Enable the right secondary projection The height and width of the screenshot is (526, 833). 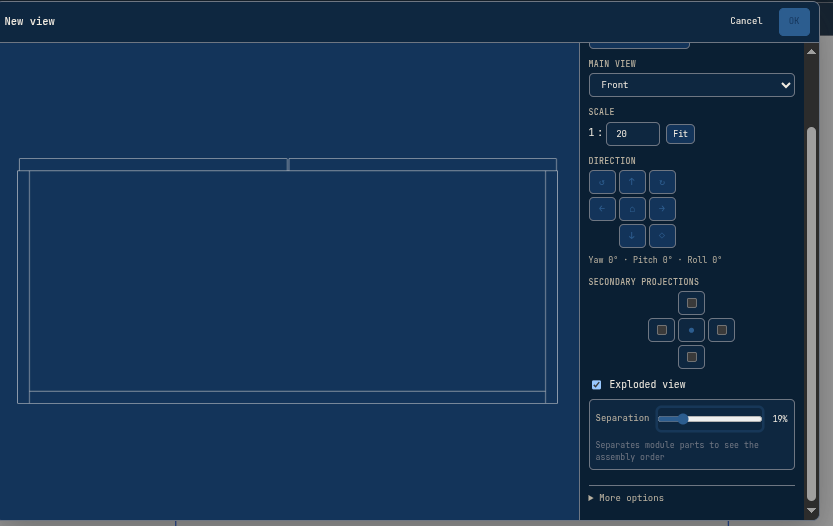point(721,330)
